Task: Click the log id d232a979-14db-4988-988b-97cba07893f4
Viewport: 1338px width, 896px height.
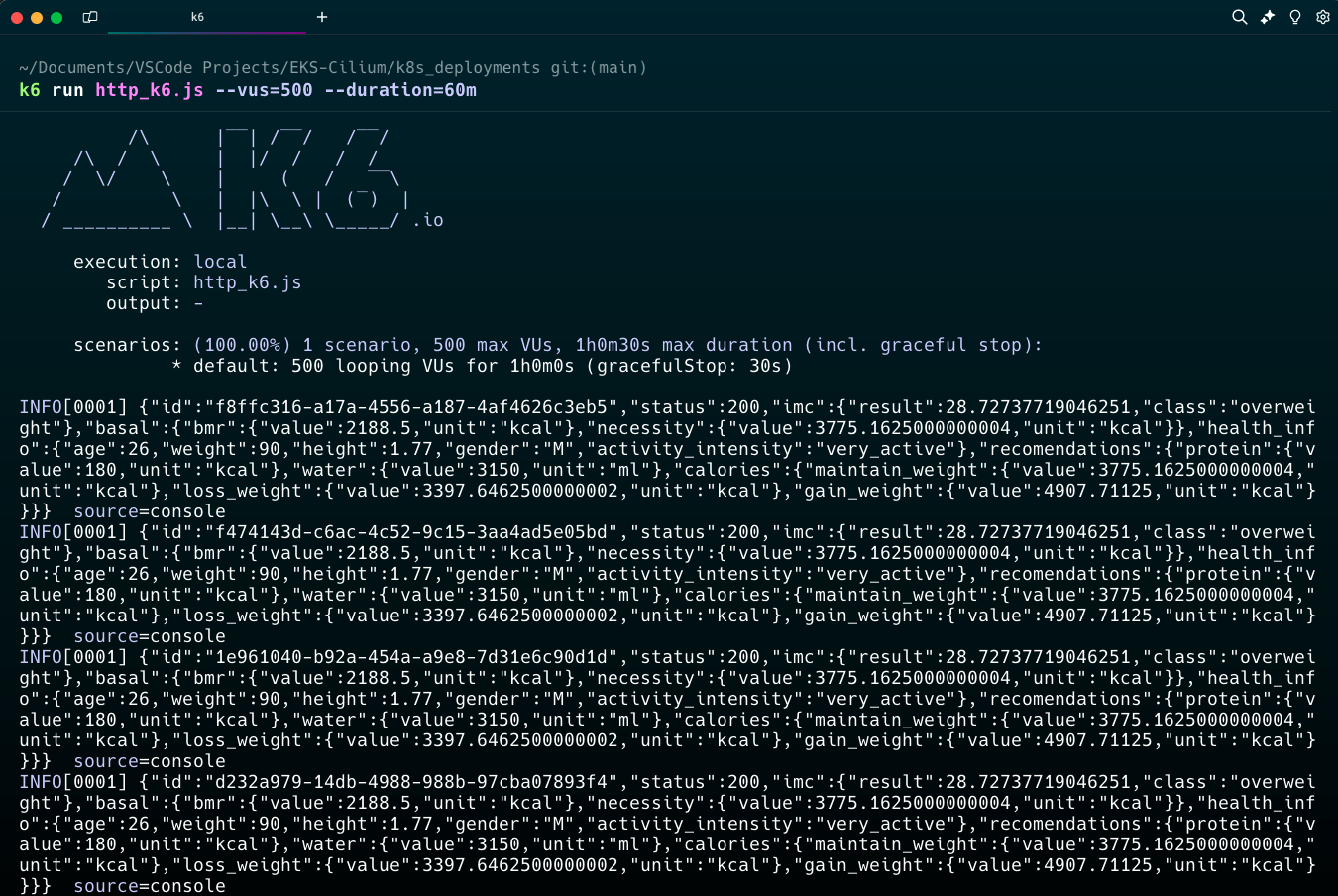Action: pyautogui.click(x=411, y=782)
